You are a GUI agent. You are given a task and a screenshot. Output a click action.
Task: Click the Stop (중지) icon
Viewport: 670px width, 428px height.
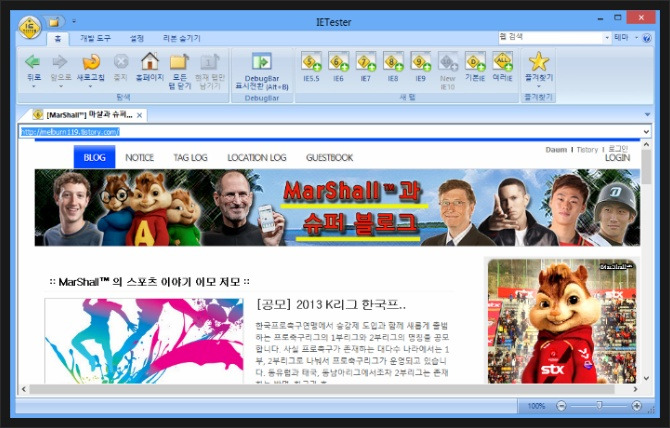click(121, 62)
